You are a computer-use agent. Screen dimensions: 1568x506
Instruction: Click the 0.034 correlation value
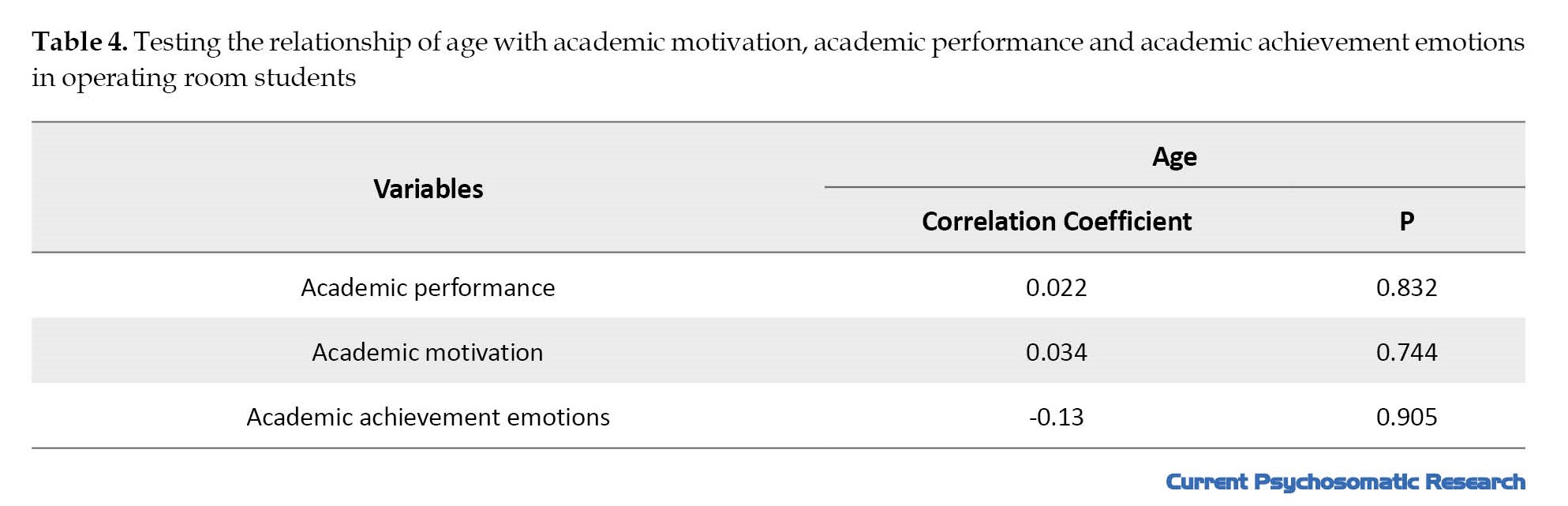pos(1056,352)
